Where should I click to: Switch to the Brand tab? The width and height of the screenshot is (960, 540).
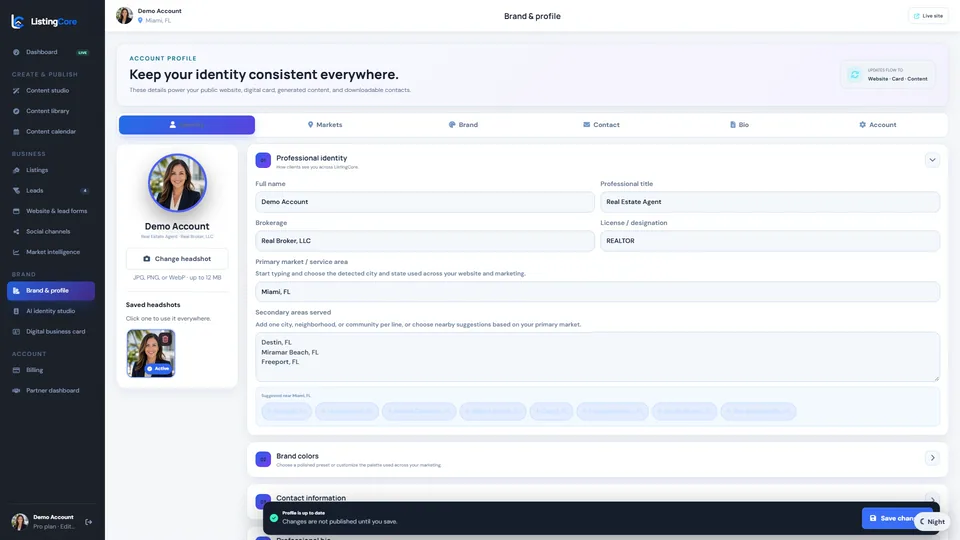(463, 125)
